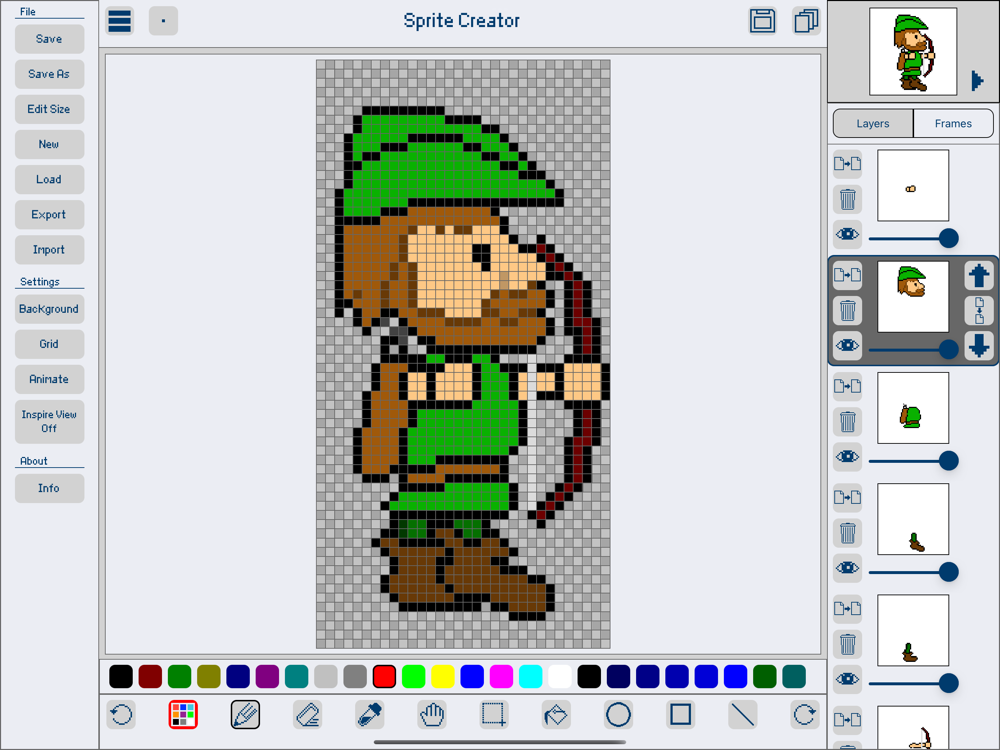Pick the purple color swatch
This screenshot has width=1000, height=750.
267,677
